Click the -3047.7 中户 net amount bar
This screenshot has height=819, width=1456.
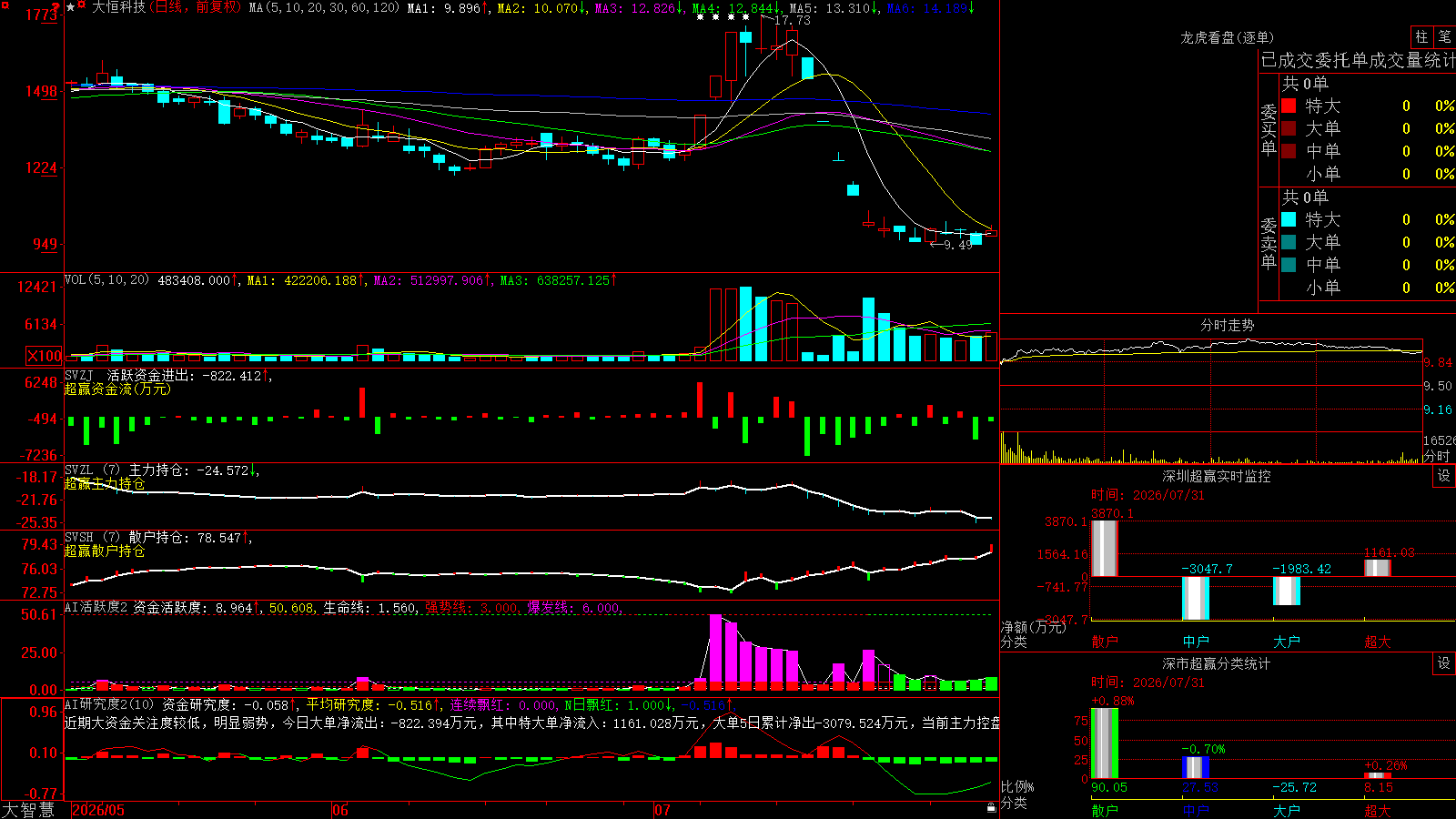(x=1196, y=598)
